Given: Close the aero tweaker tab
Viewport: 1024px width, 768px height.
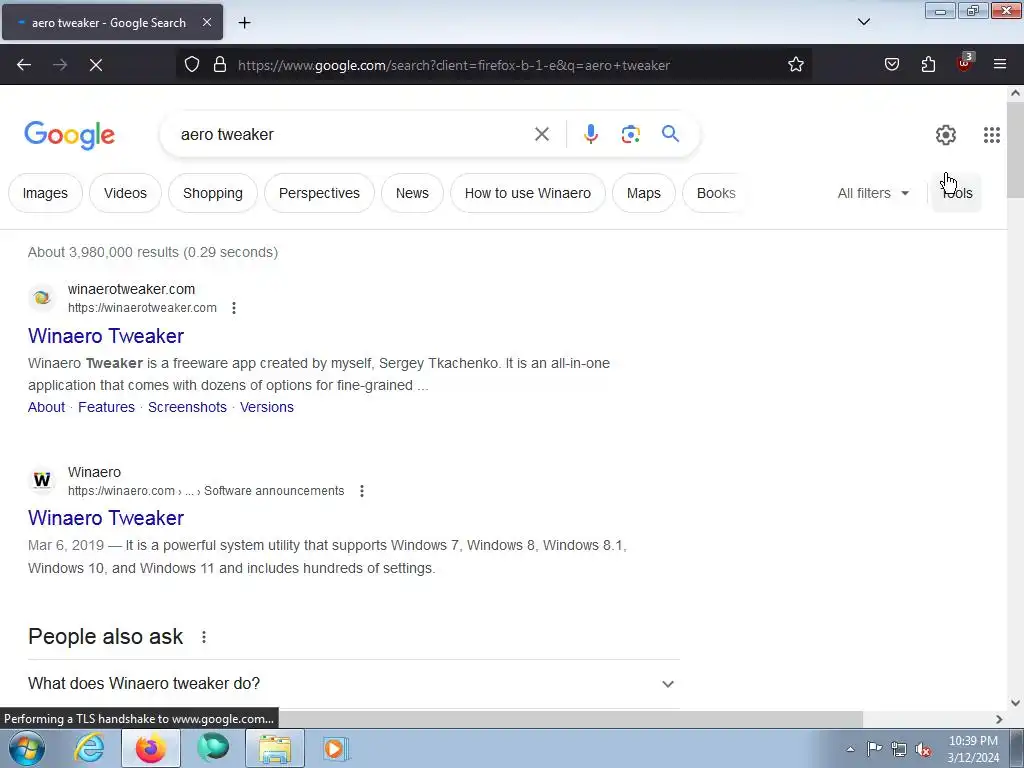Looking at the screenshot, I should 206,23.
